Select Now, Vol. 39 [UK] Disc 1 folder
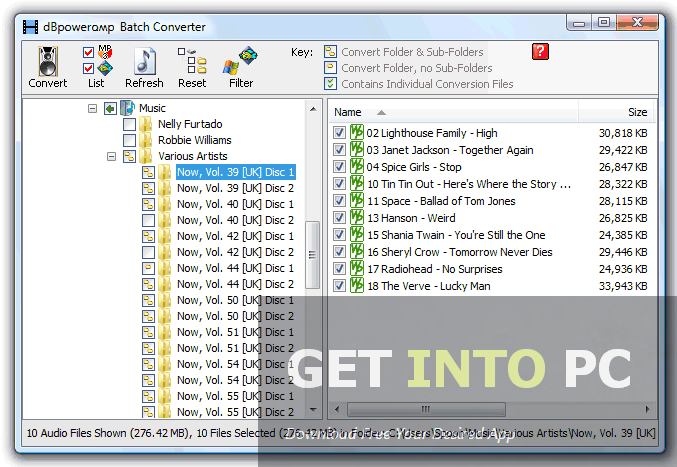The height and width of the screenshot is (467, 677). (235, 172)
